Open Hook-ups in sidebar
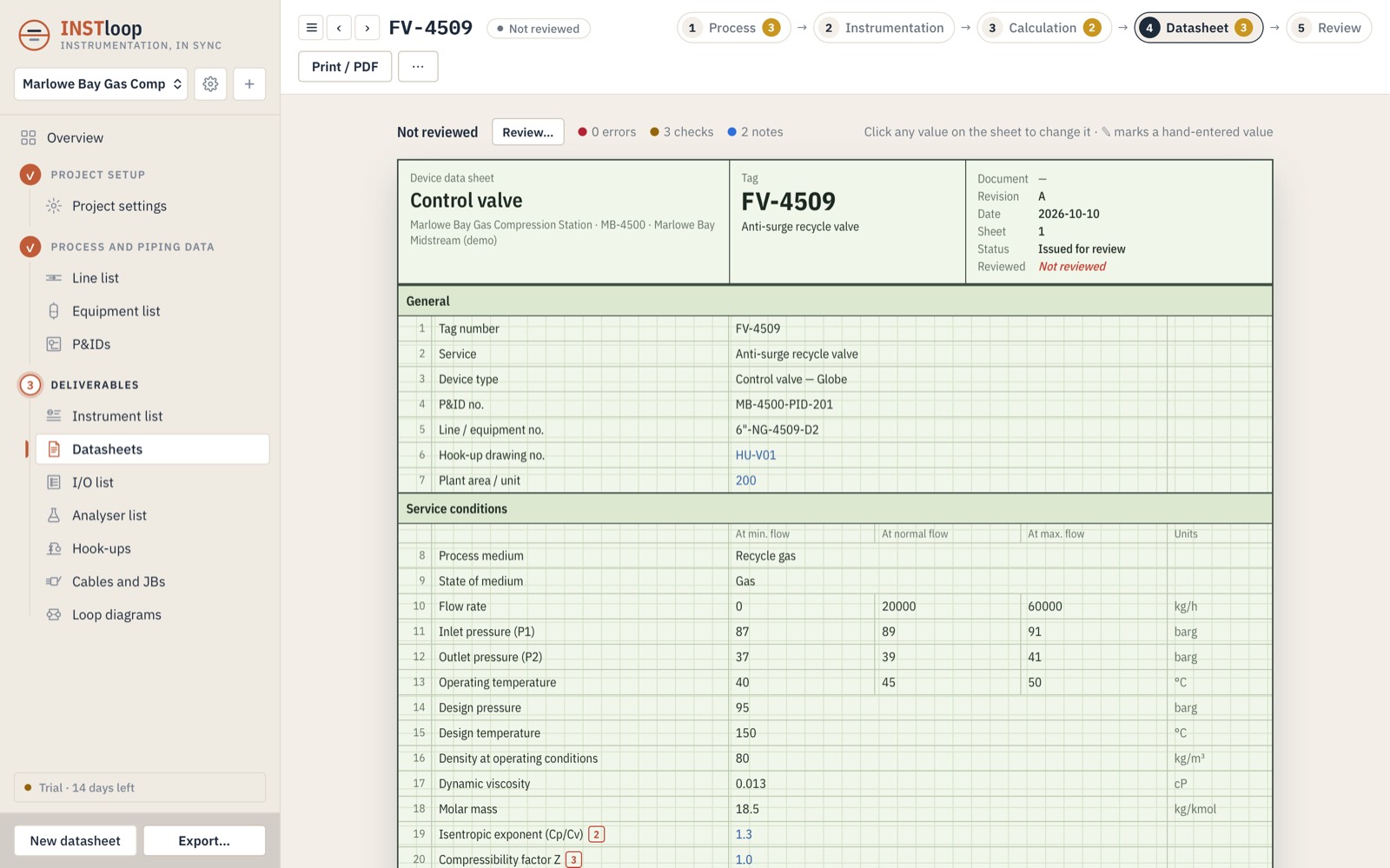1390x868 pixels. pos(152,548)
